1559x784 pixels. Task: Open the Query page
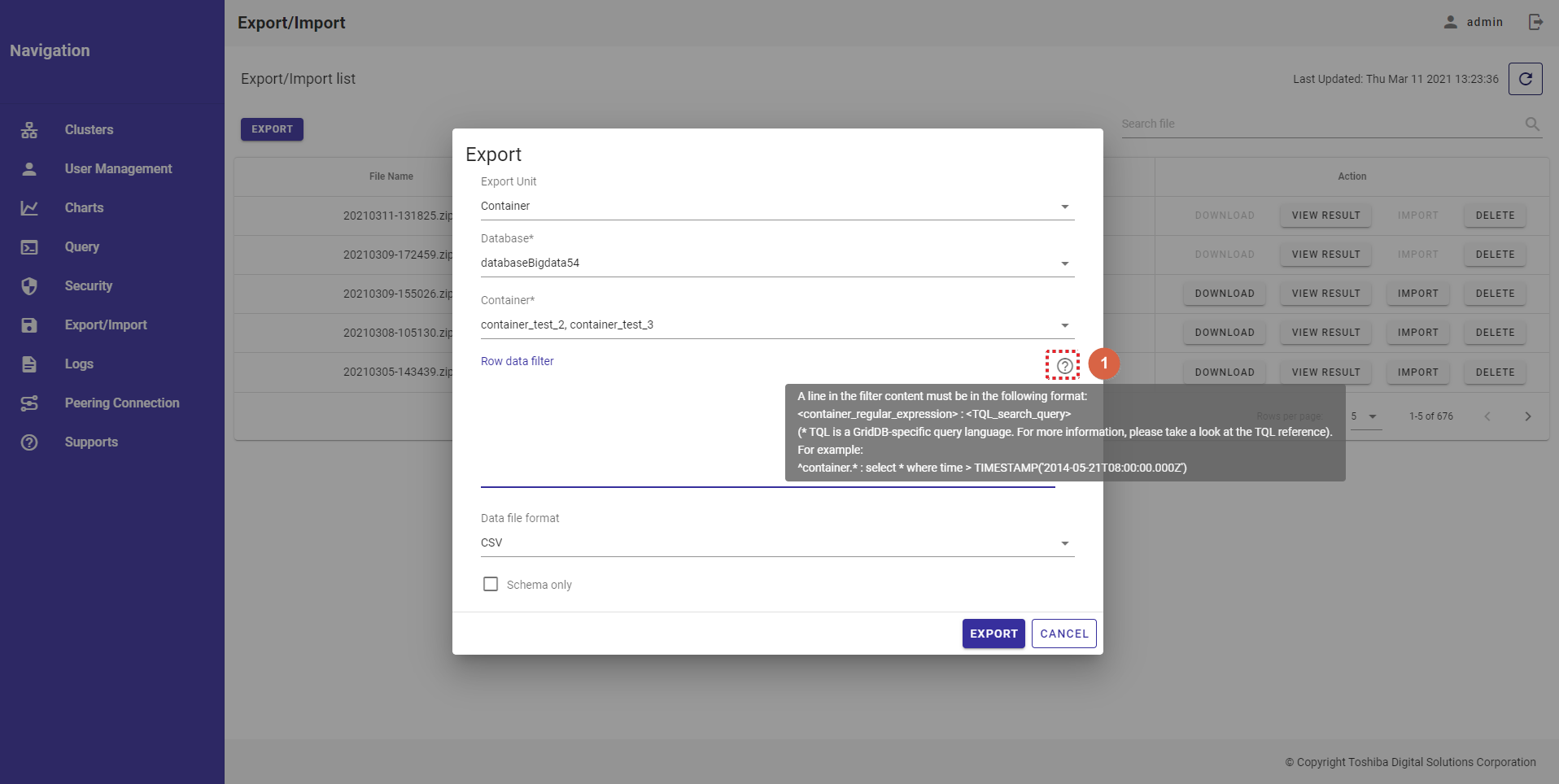[82, 247]
